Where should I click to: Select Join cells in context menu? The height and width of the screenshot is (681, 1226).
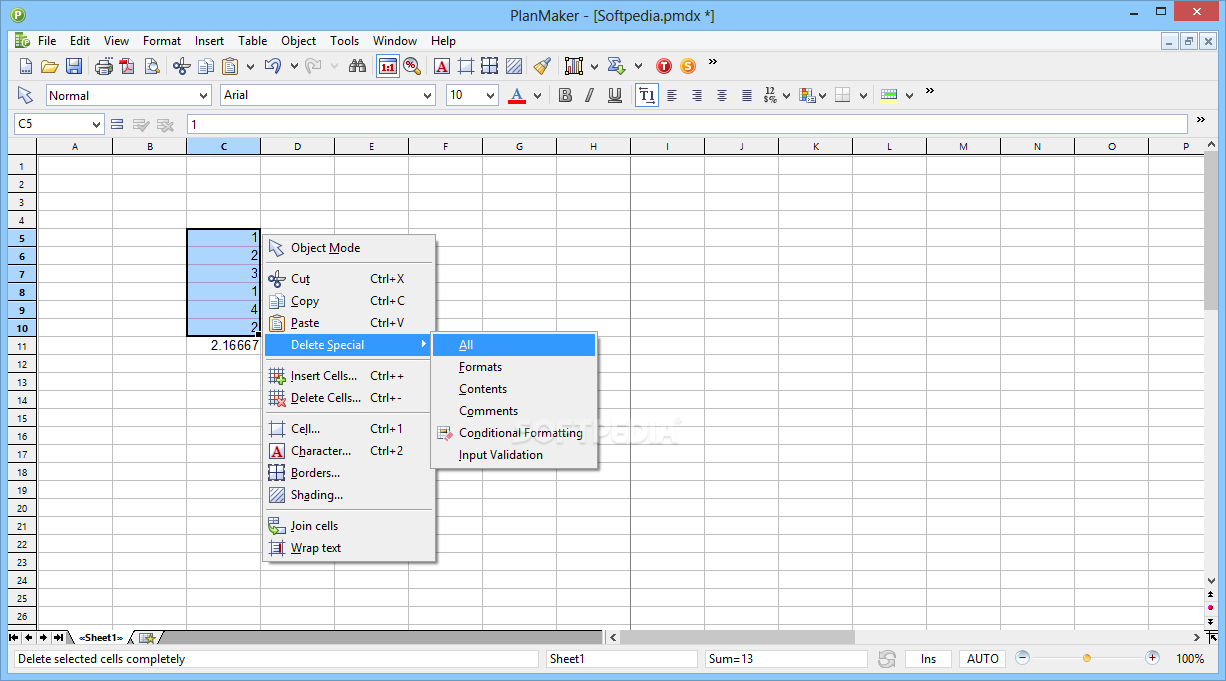348,526
